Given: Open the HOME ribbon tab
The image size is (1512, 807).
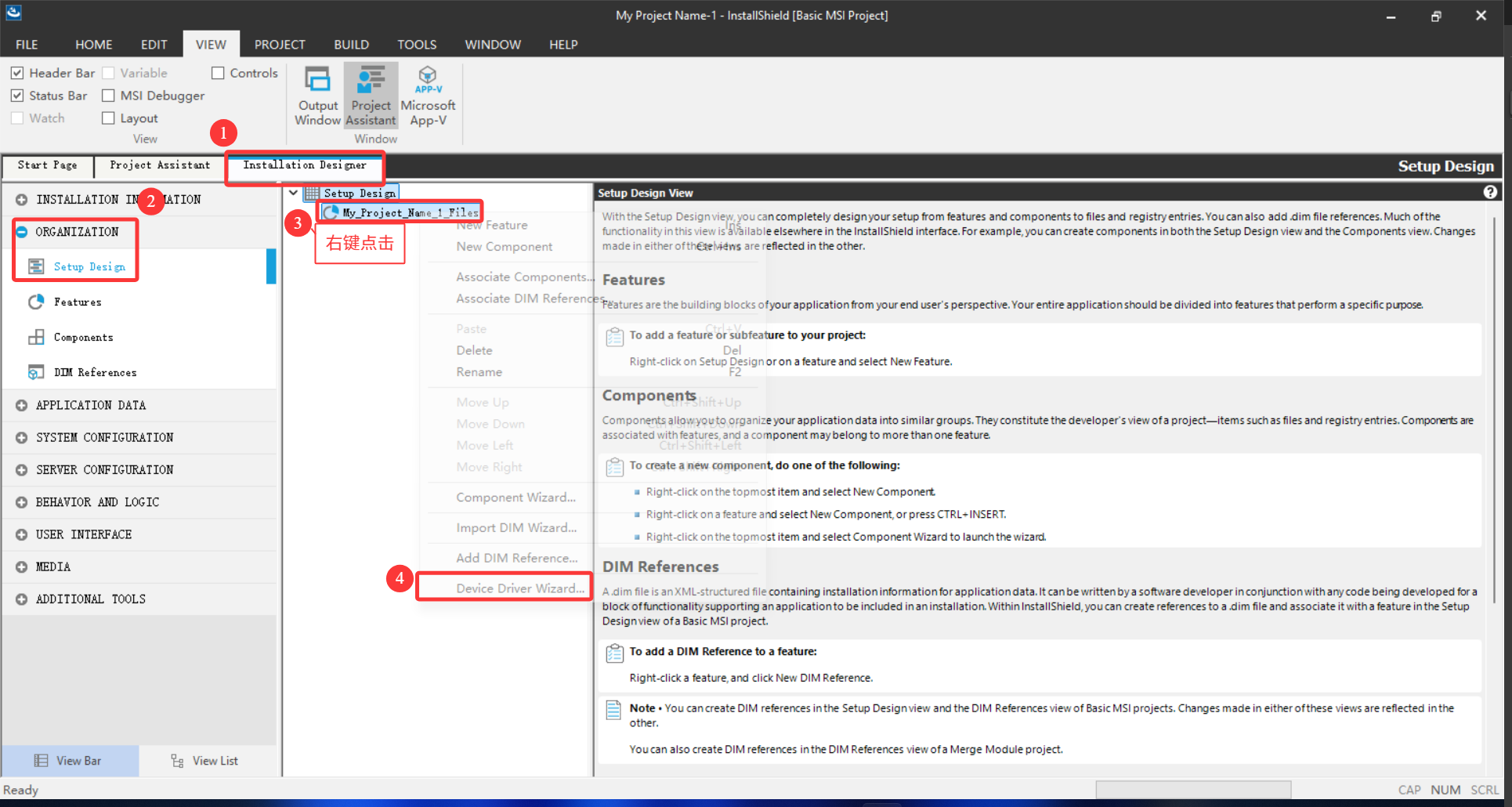Looking at the screenshot, I should click(94, 45).
